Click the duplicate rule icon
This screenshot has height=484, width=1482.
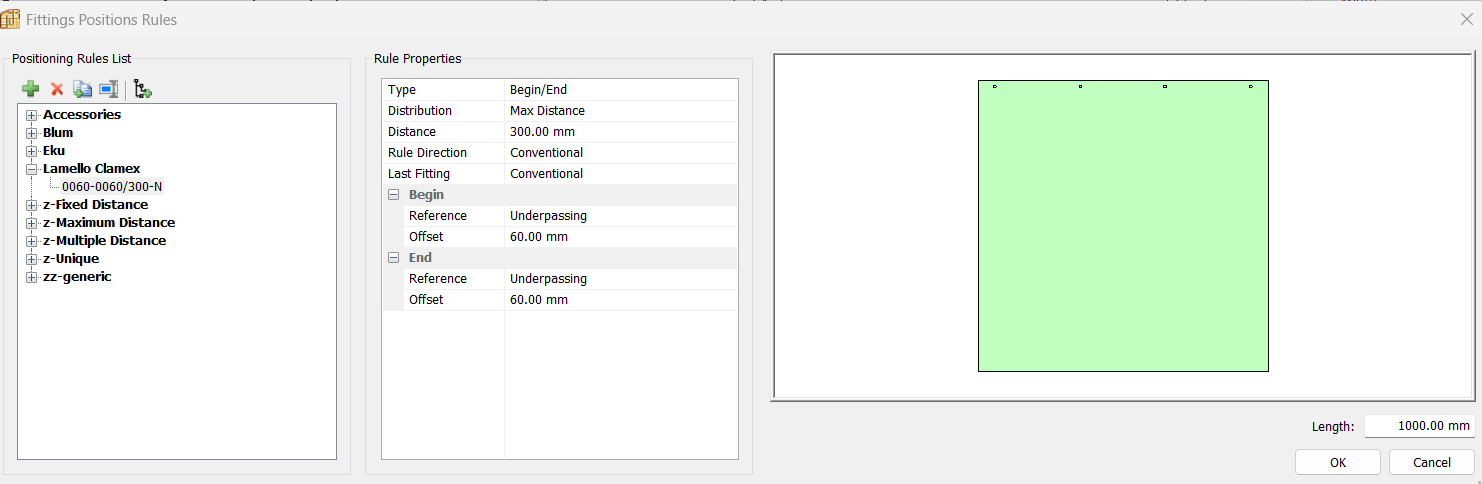coord(83,89)
